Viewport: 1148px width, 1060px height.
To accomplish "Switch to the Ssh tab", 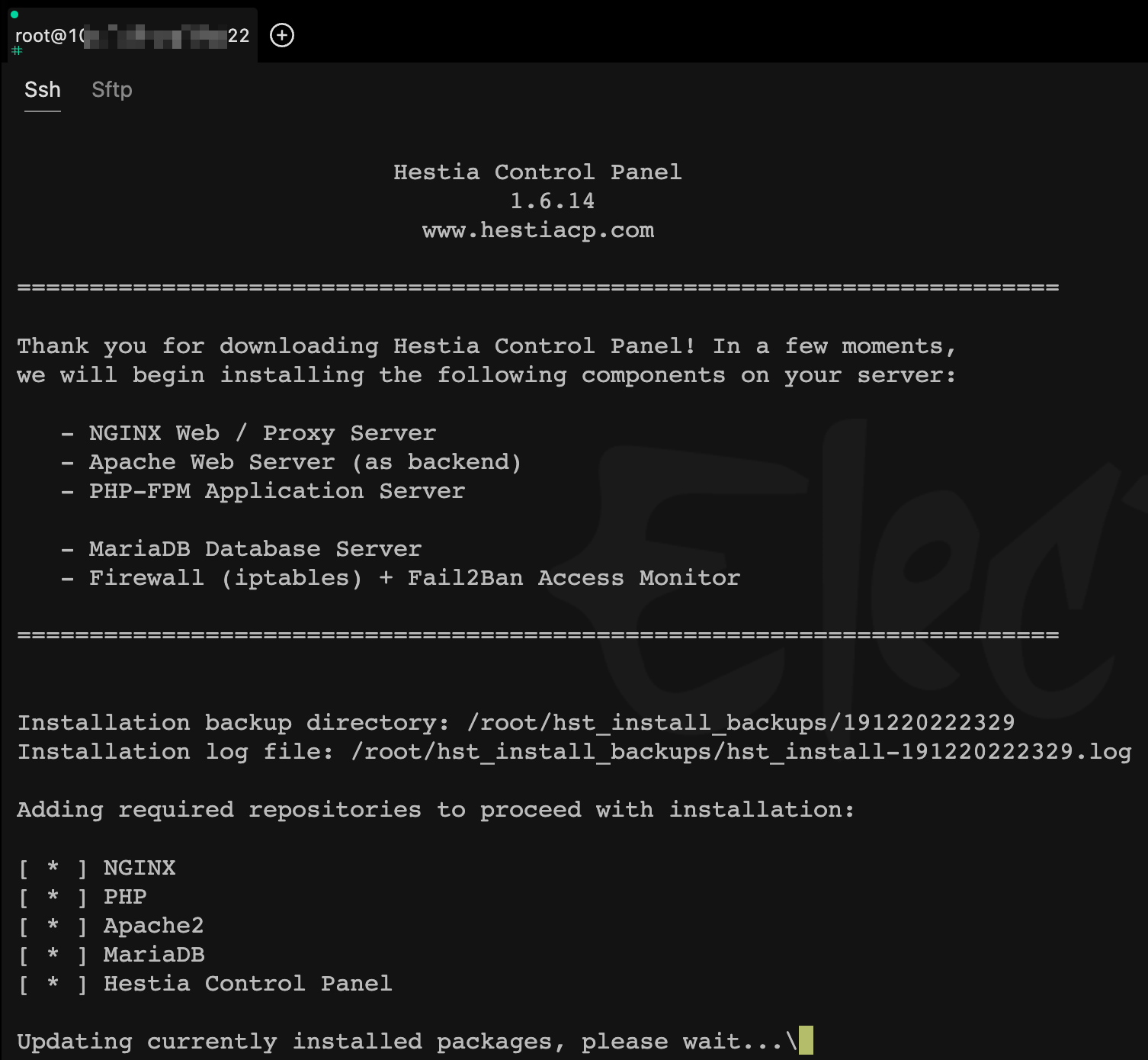I will 42,90.
